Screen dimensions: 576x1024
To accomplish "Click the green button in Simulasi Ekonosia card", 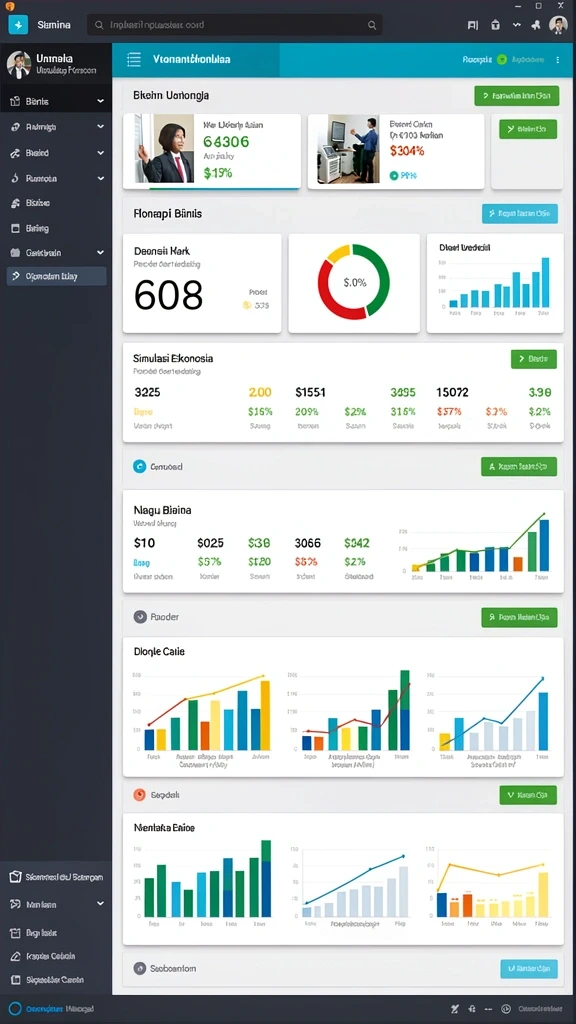I will [534, 359].
